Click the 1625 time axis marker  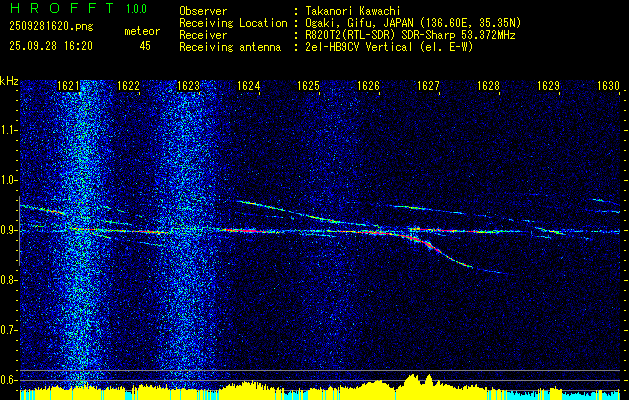pyautogui.click(x=308, y=86)
